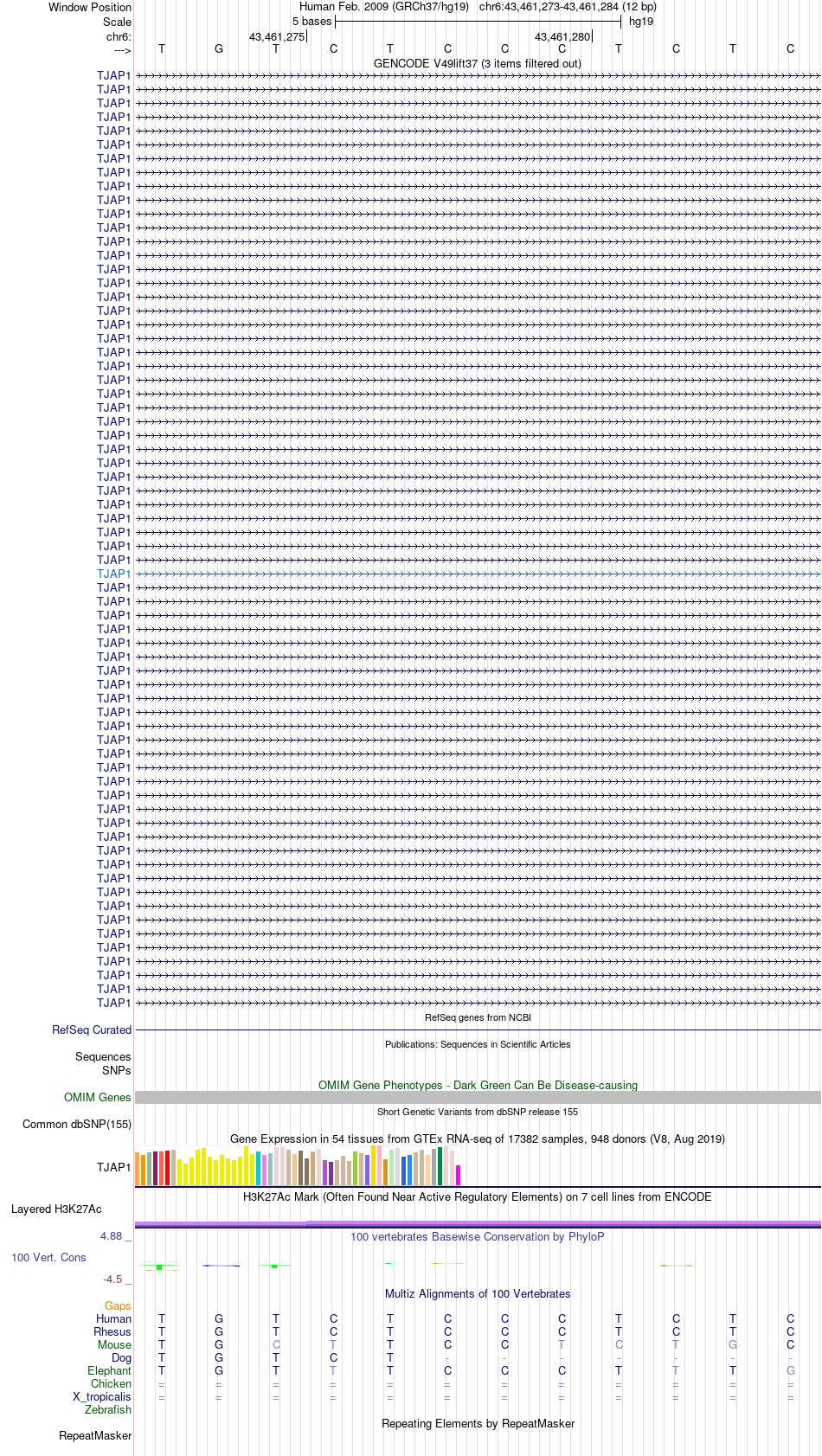This screenshot has height=1456, width=822.
Task: Click the Scale label in ruler
Action: 117,22
